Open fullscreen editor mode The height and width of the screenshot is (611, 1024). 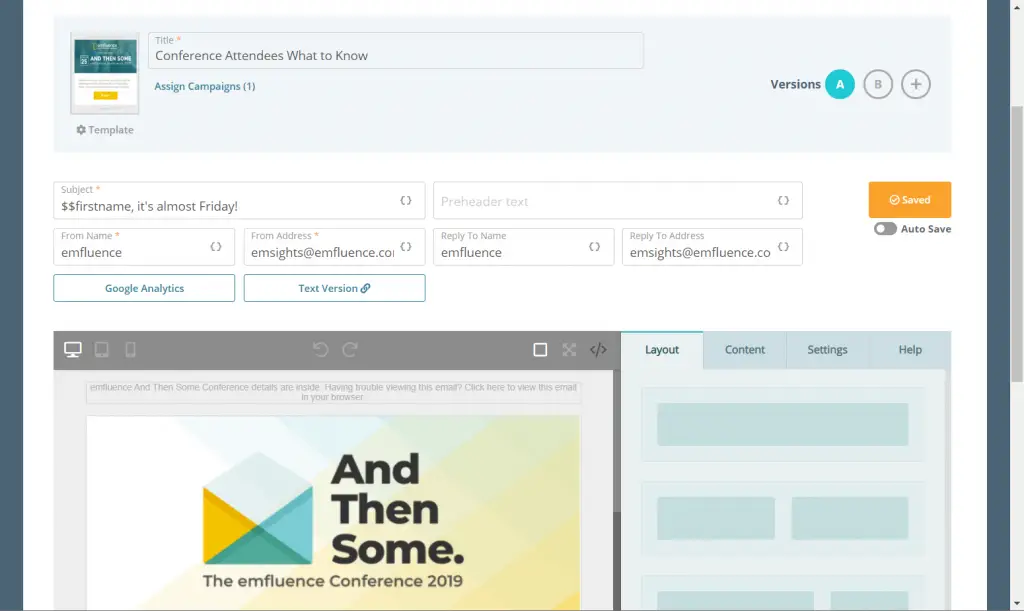point(569,350)
